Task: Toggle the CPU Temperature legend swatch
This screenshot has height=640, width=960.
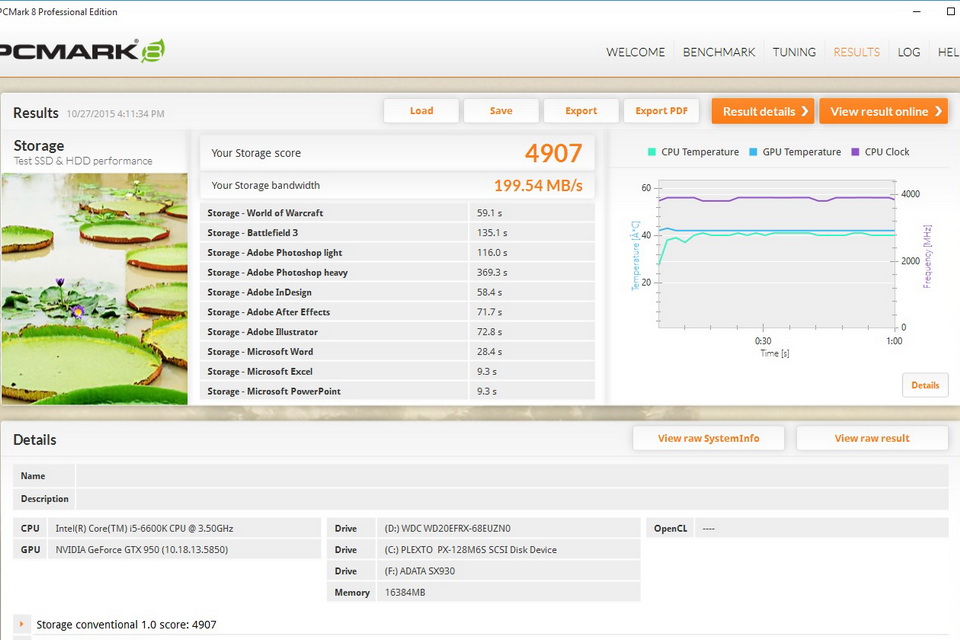Action: click(652, 152)
